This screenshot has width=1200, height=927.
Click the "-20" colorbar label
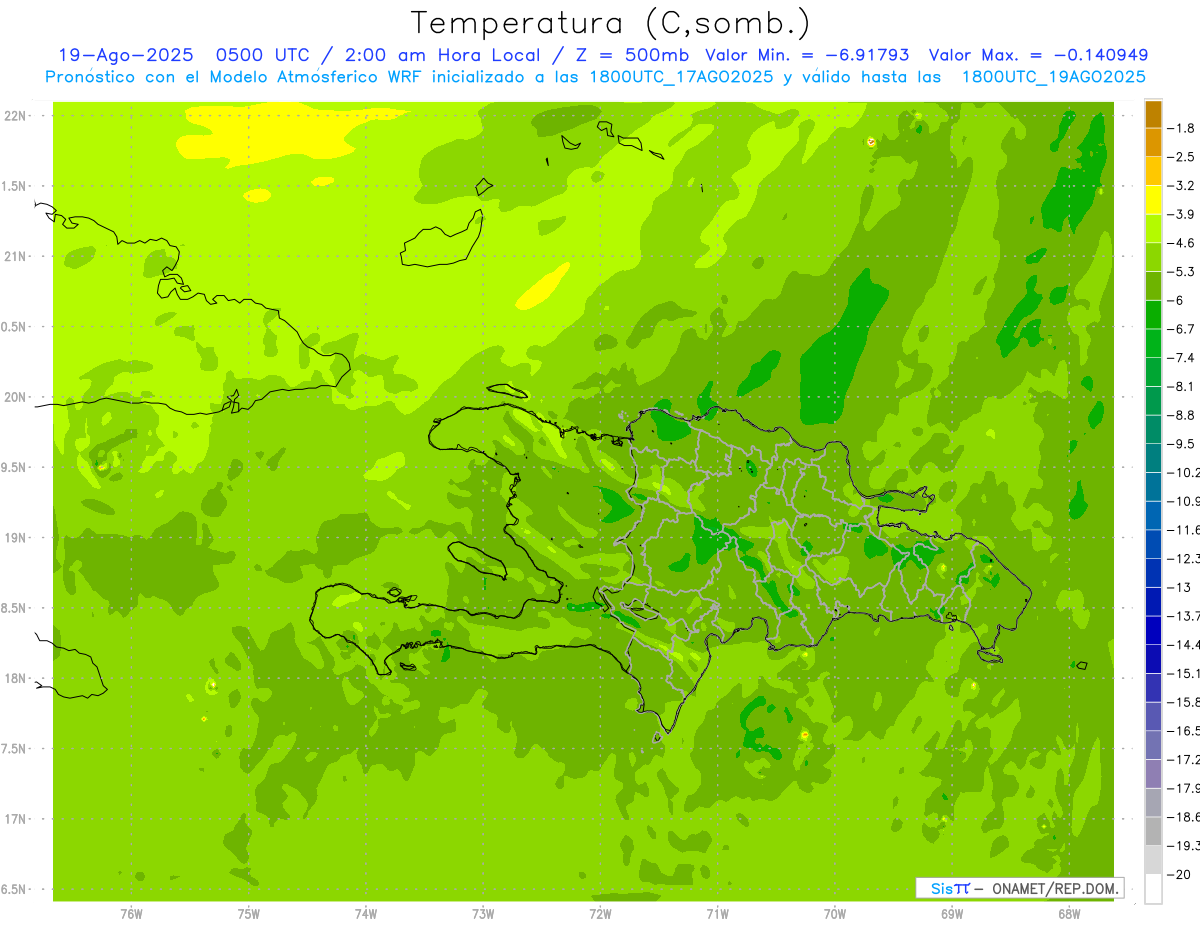[1180, 874]
